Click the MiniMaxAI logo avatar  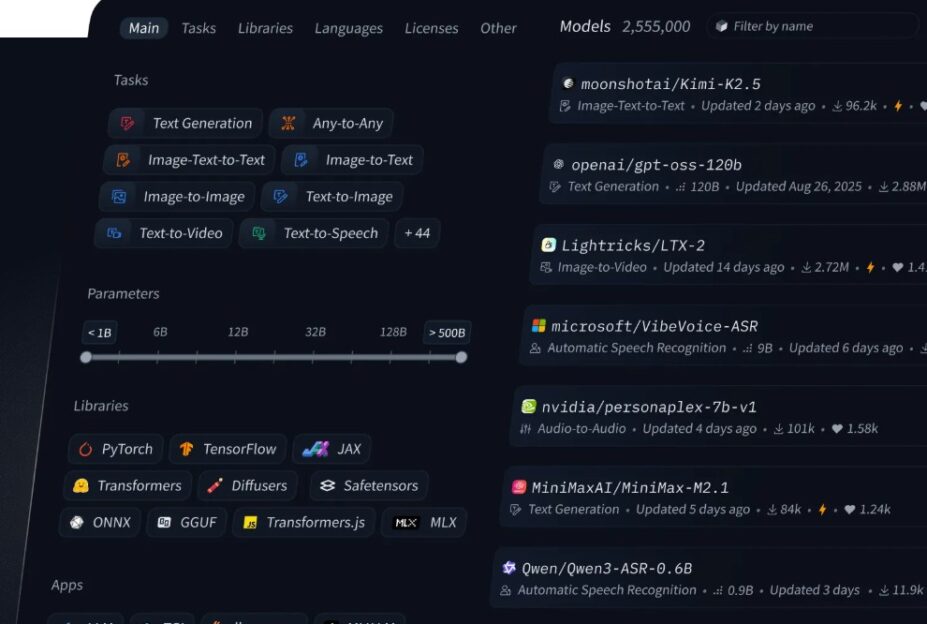pyautogui.click(x=518, y=487)
